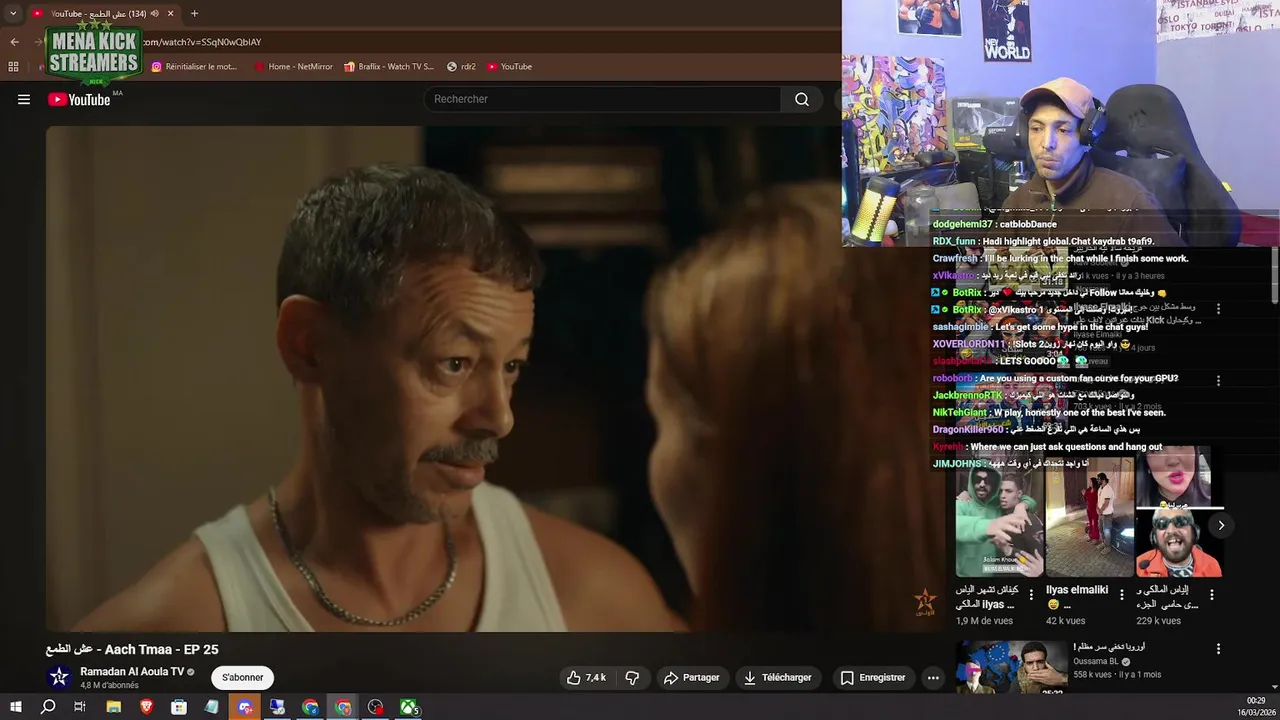Screen dimensions: 1280x720
Task: Click the address bar URL
Action: (202, 42)
